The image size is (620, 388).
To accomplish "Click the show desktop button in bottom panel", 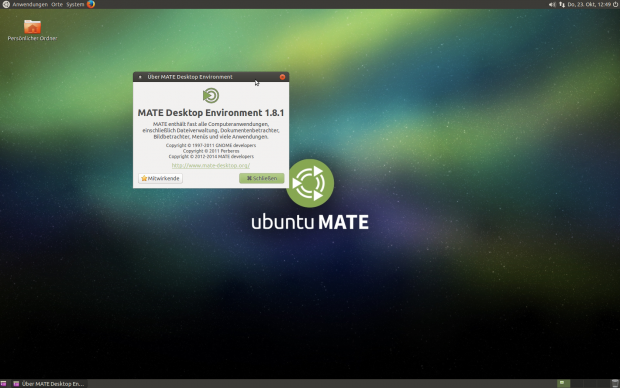I will tap(3, 384).
